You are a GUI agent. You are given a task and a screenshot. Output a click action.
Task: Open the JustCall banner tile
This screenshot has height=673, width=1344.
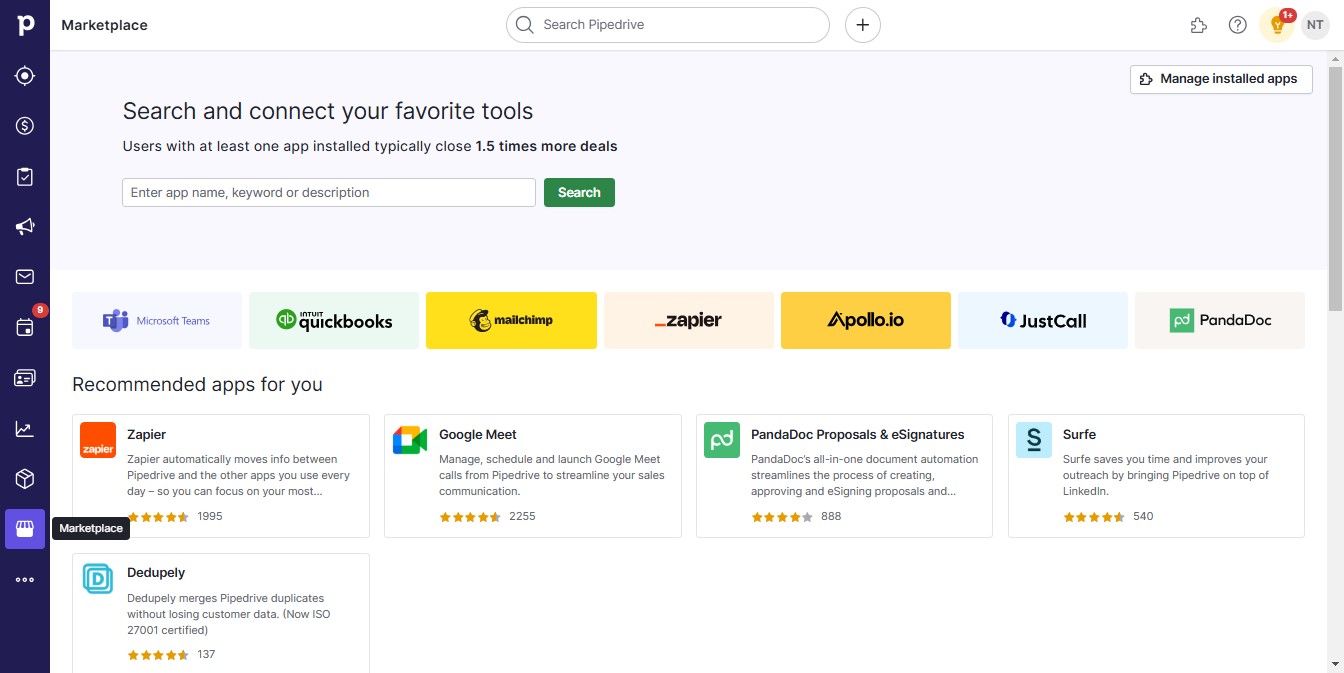tap(1043, 321)
